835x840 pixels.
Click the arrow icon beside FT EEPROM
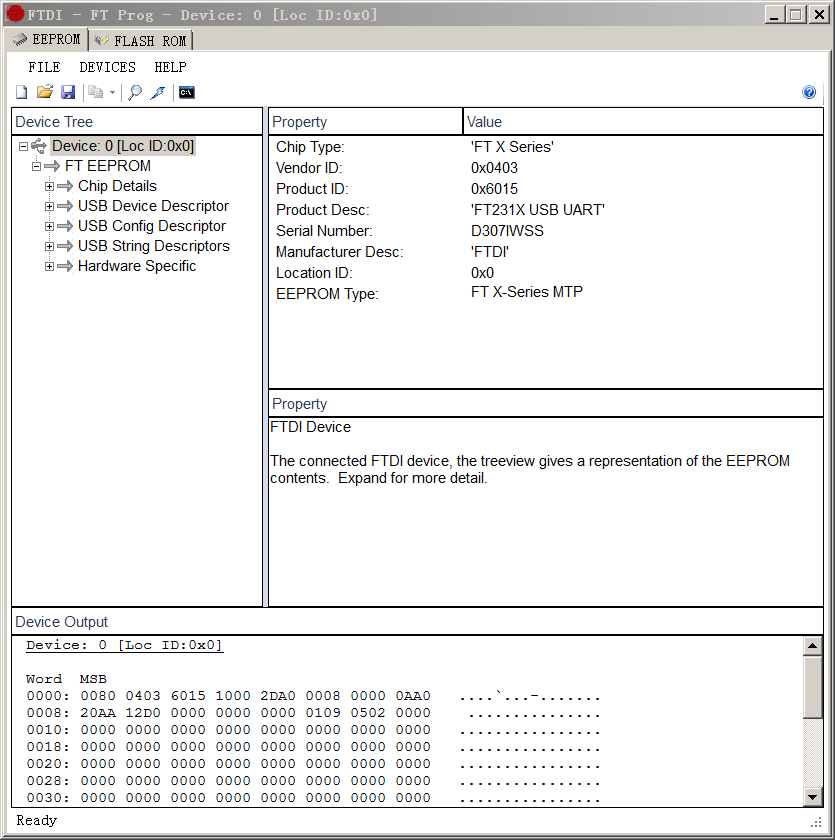(52, 166)
